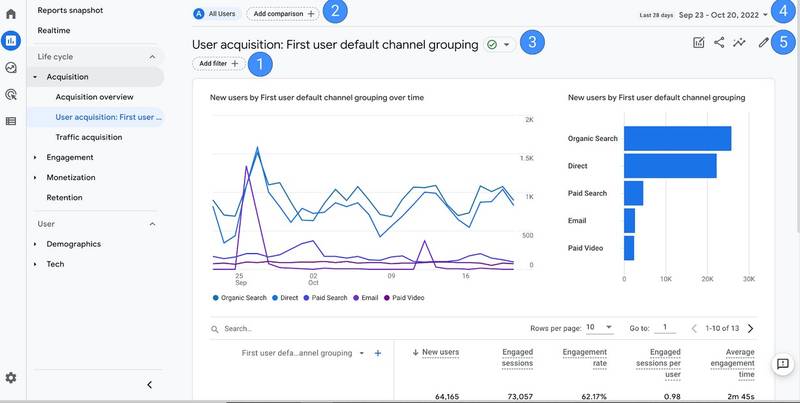Sort by Engaged sessions column header

pyautogui.click(x=517, y=358)
